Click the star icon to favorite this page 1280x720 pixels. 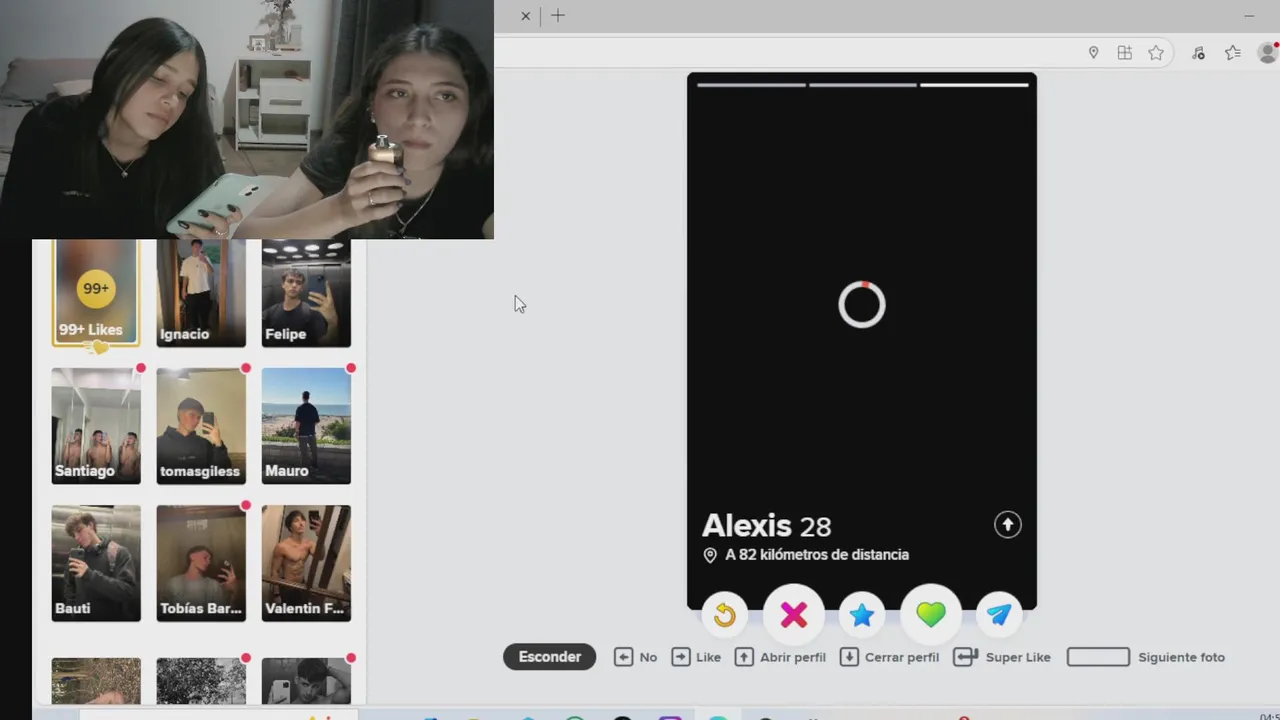point(1156,53)
